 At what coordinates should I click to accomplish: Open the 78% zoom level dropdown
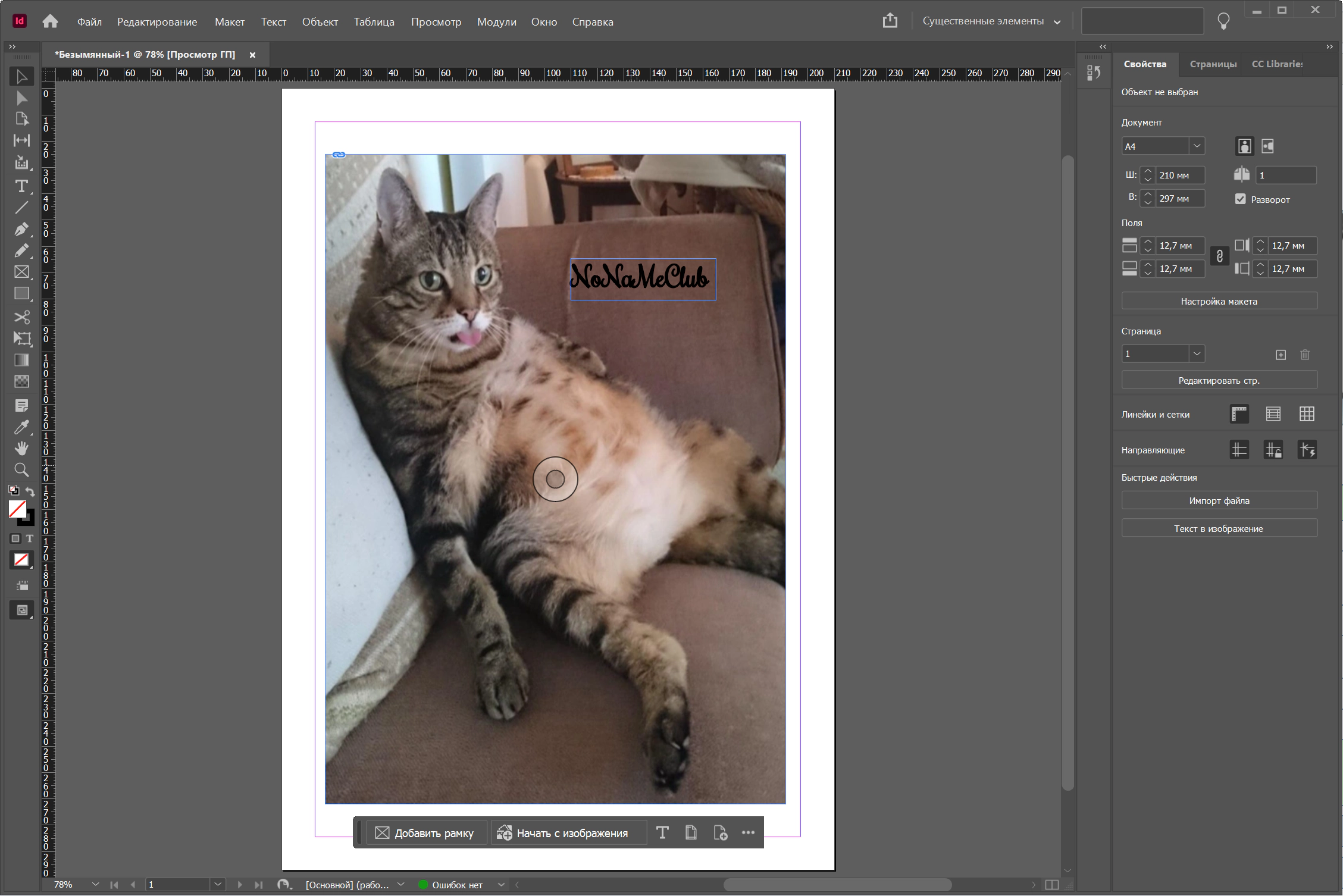pyautogui.click(x=95, y=885)
